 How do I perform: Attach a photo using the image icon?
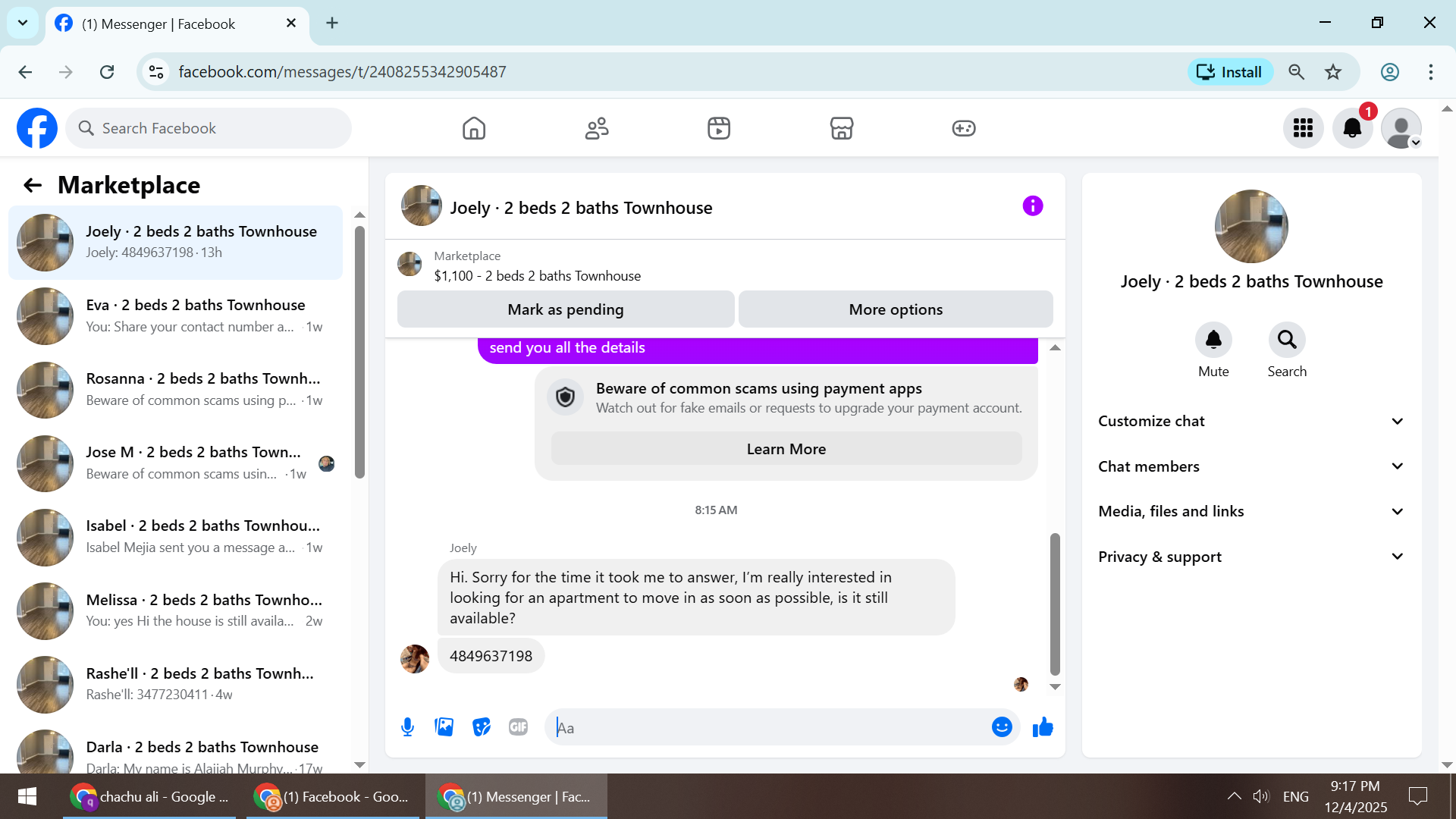444,727
